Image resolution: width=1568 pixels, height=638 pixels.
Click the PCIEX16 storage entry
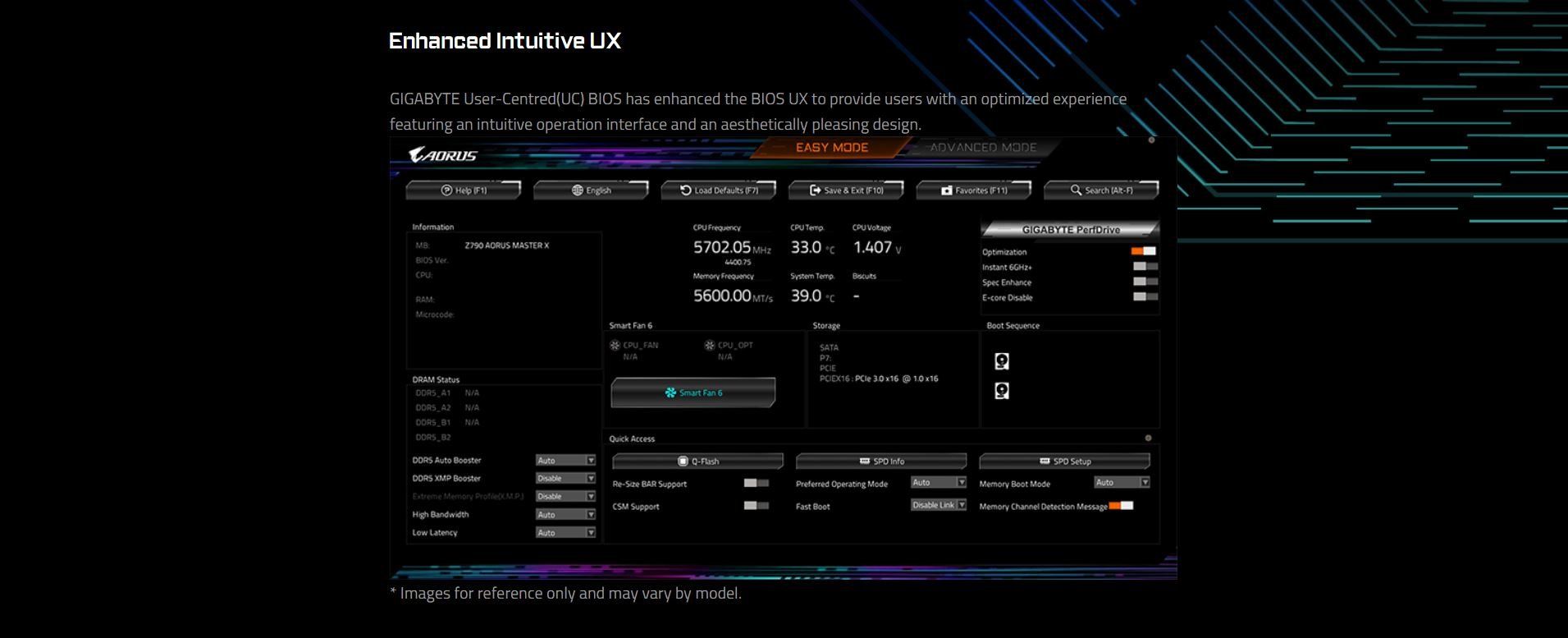[879, 379]
